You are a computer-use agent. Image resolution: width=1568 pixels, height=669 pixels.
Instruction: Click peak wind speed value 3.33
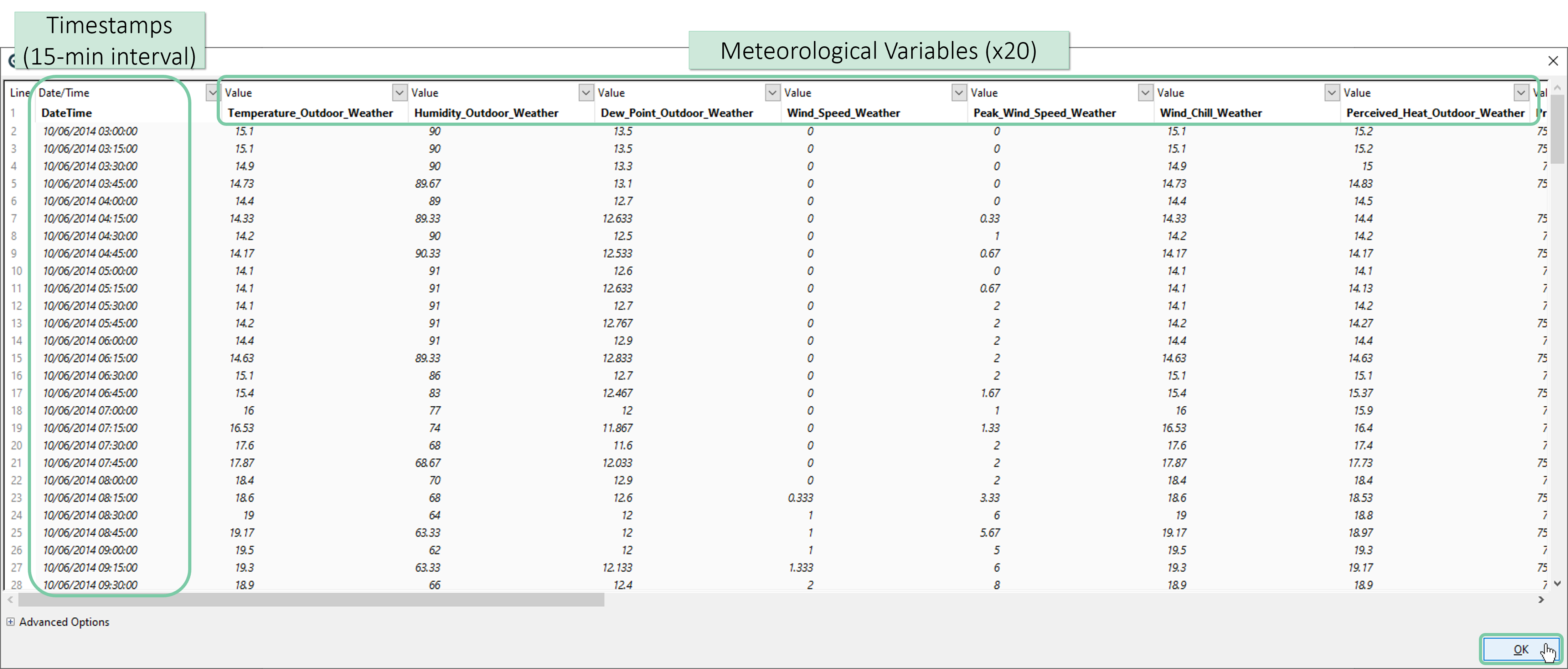(990, 498)
